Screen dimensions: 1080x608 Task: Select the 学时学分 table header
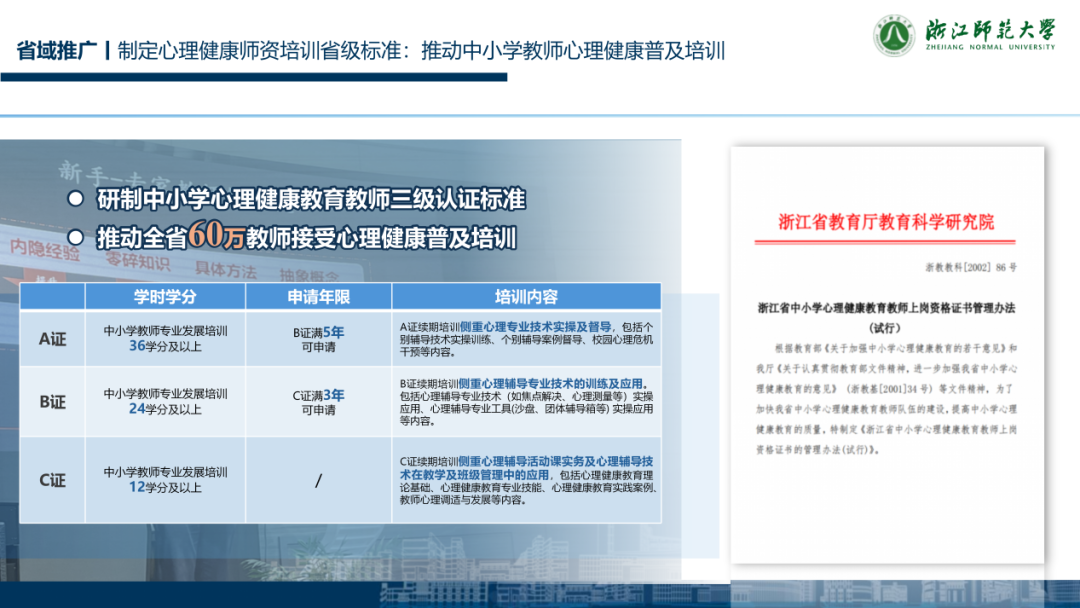tap(165, 297)
